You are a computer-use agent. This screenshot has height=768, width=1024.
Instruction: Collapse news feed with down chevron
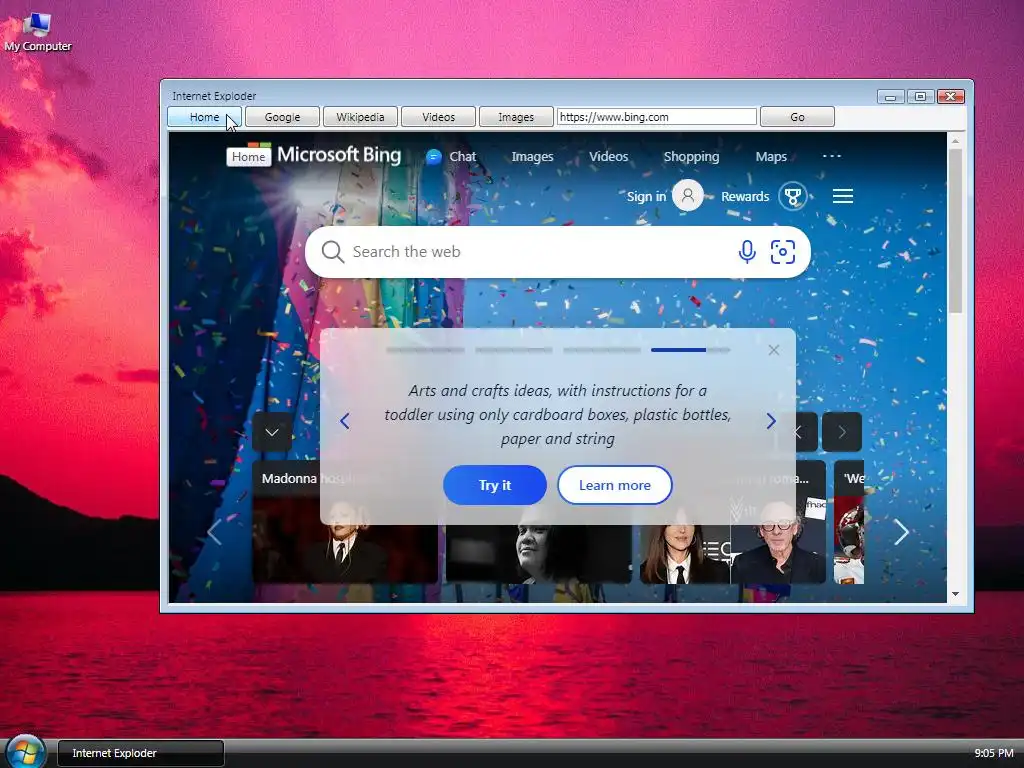click(x=272, y=432)
